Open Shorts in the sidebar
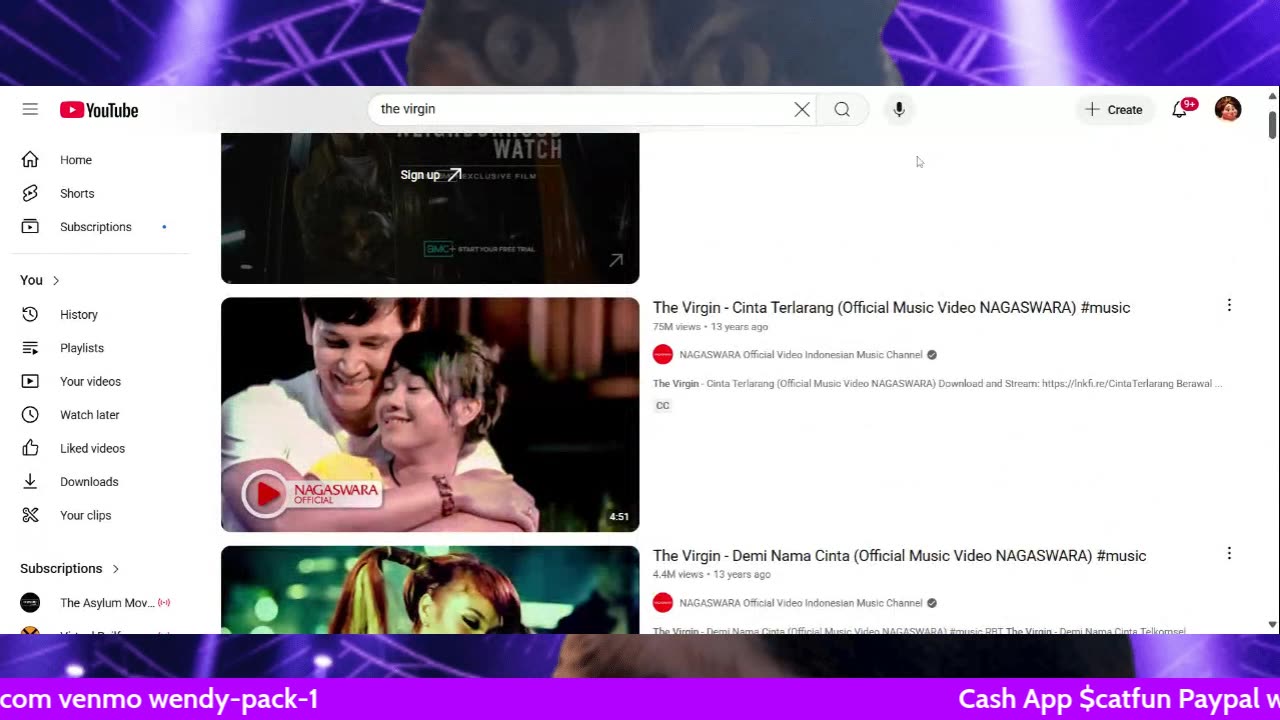The height and width of the screenshot is (720, 1280). (x=77, y=194)
